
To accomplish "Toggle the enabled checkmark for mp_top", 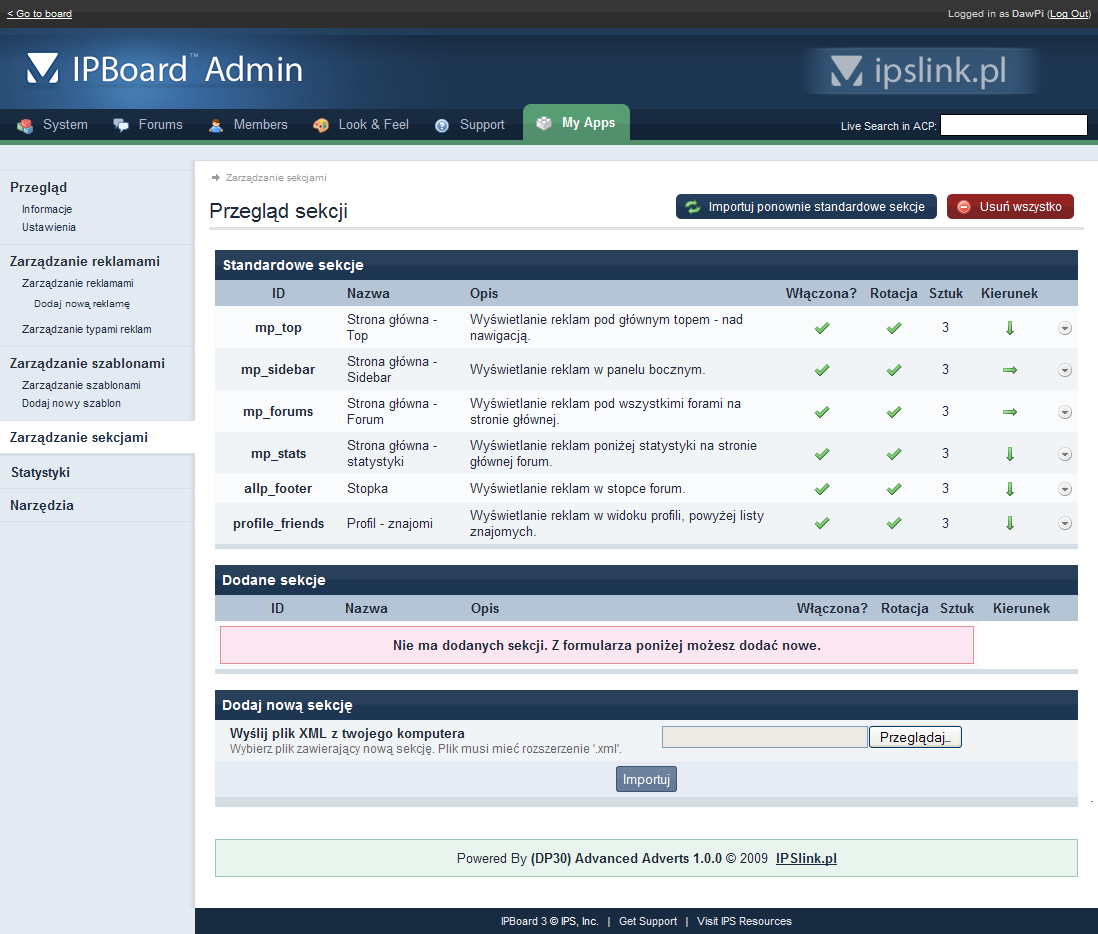I will pyautogui.click(x=822, y=328).
